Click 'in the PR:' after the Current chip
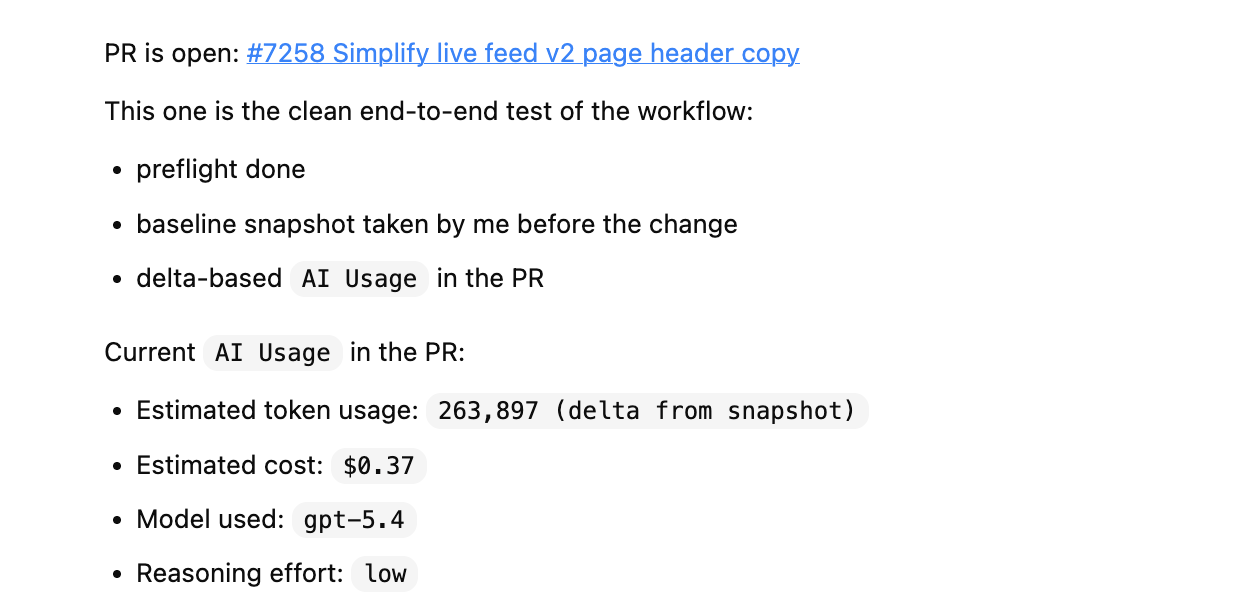The image size is (1260, 608). click(x=408, y=352)
